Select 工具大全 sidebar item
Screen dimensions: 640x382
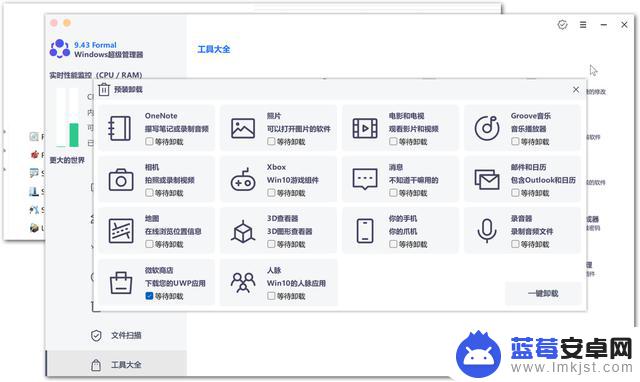[116, 364]
